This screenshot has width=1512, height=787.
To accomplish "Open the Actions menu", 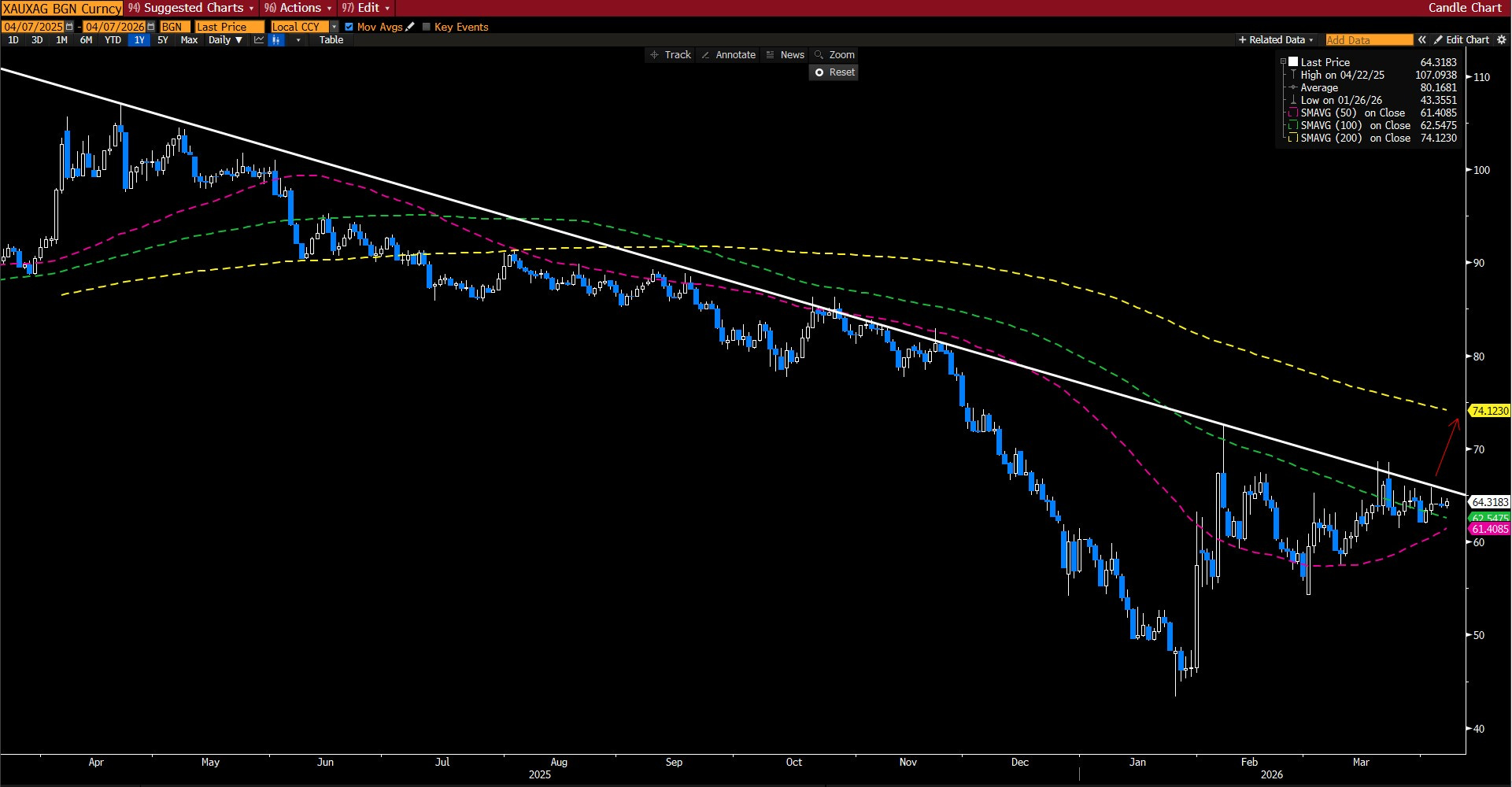I will (299, 8).
